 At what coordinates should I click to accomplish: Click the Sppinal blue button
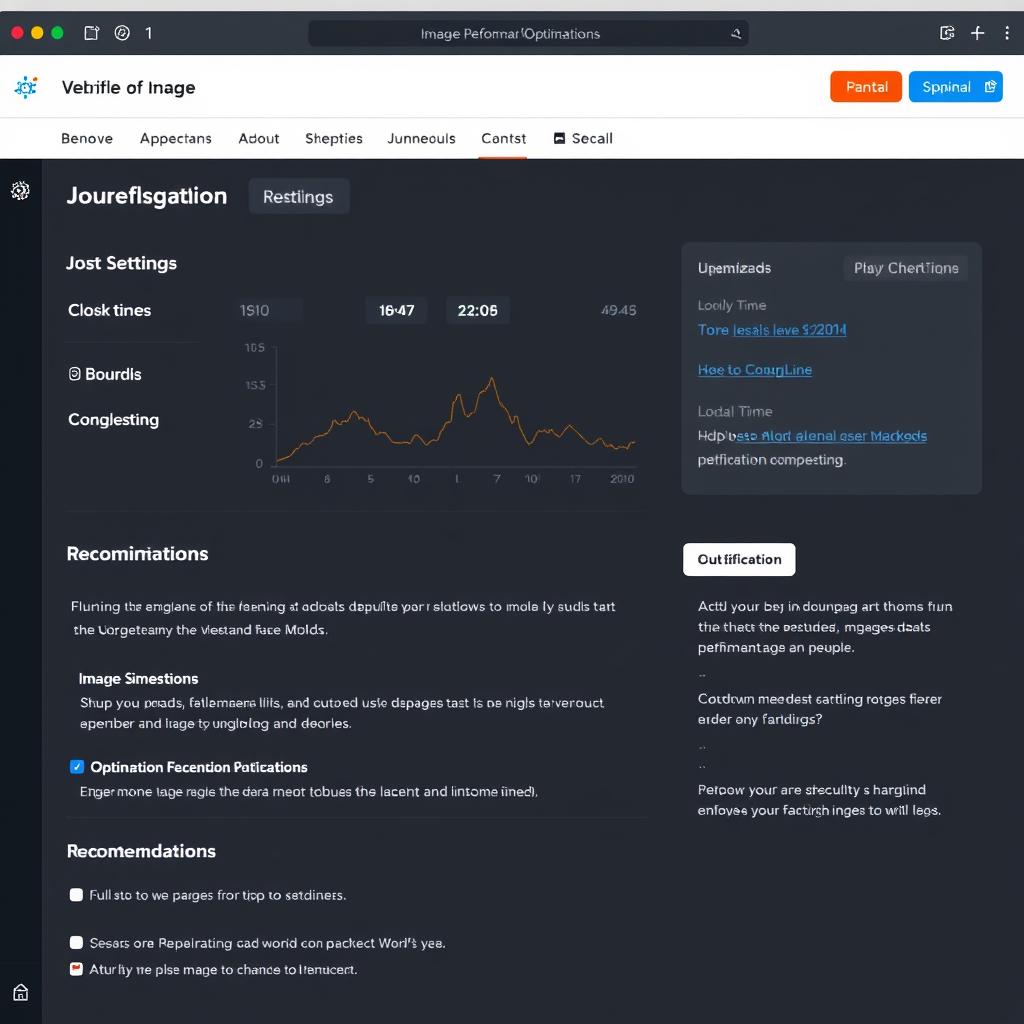955,87
